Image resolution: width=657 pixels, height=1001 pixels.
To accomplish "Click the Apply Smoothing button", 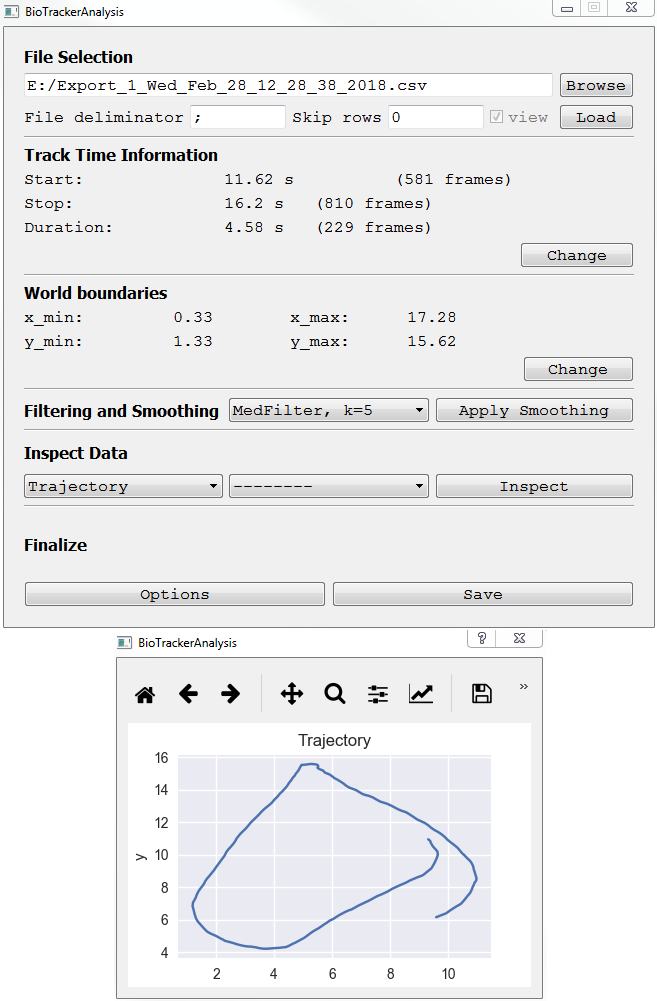I will (534, 410).
